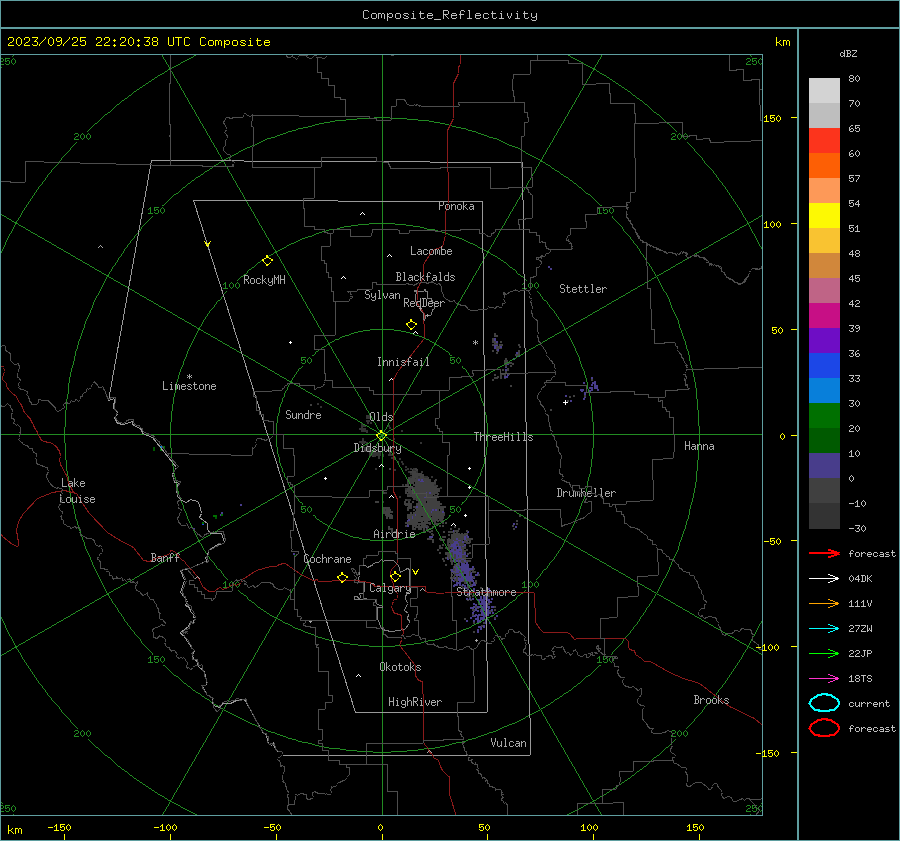Click the RockyMH map label

point(264,280)
